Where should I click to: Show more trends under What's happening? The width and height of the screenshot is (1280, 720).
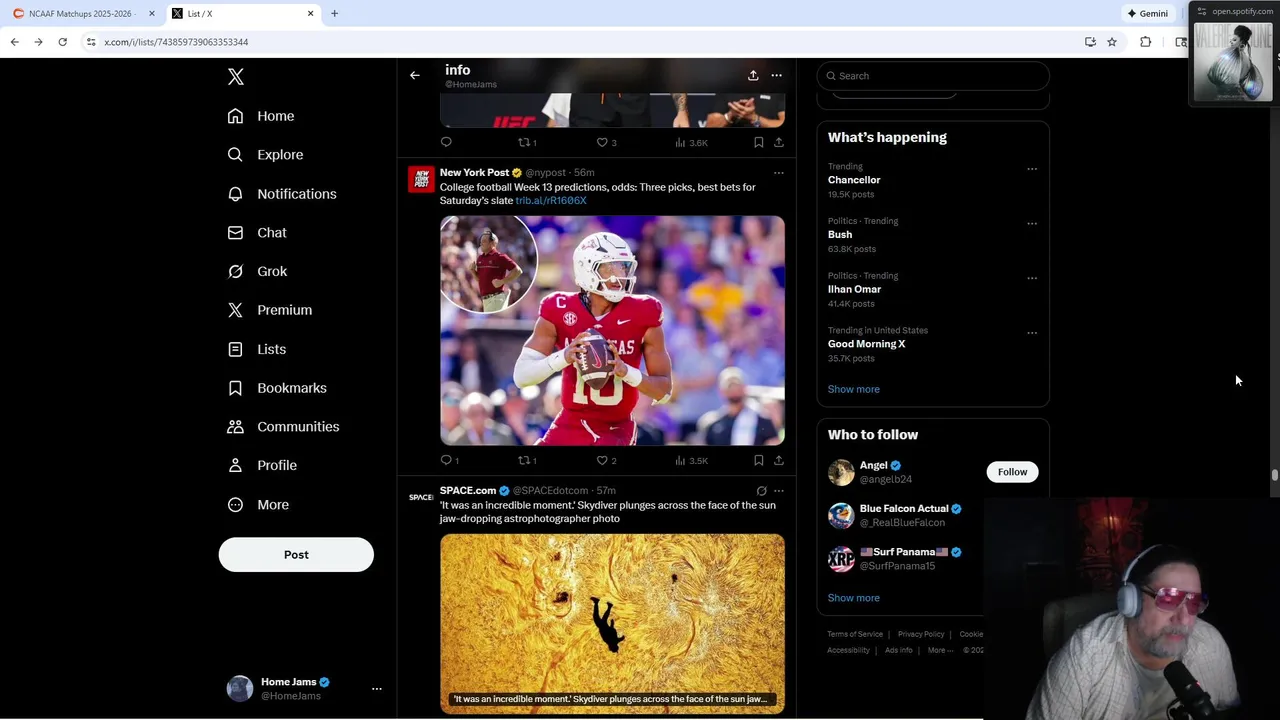pos(853,389)
